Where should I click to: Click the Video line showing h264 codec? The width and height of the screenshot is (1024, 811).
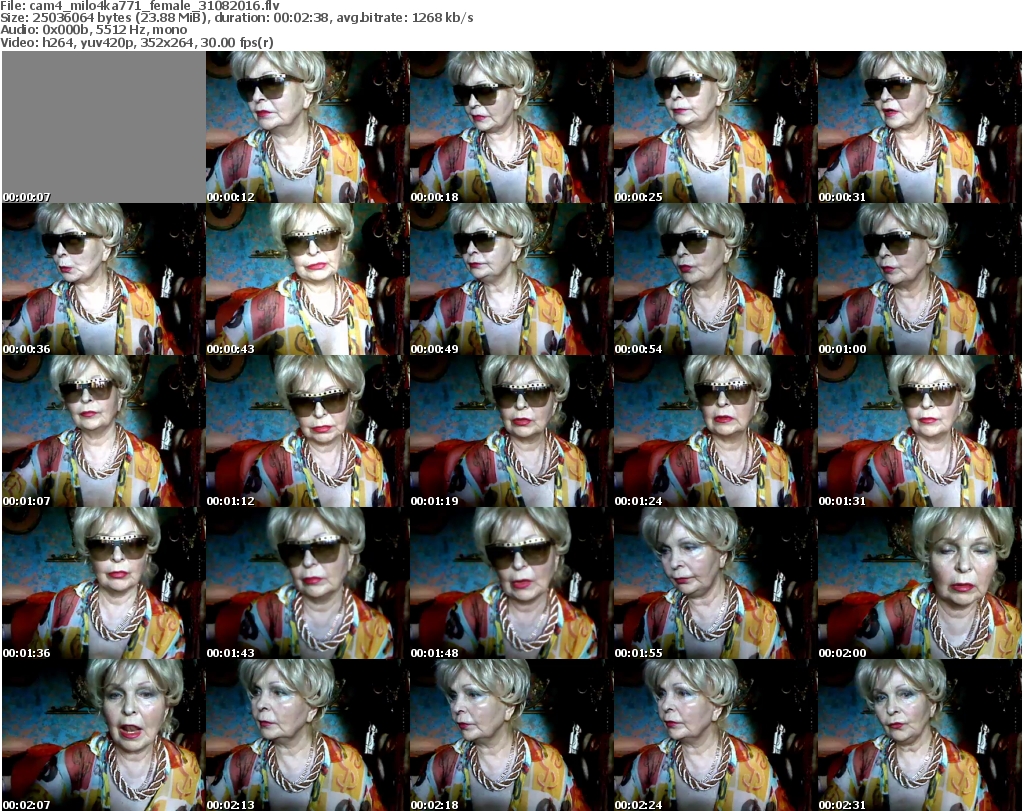click(x=136, y=43)
